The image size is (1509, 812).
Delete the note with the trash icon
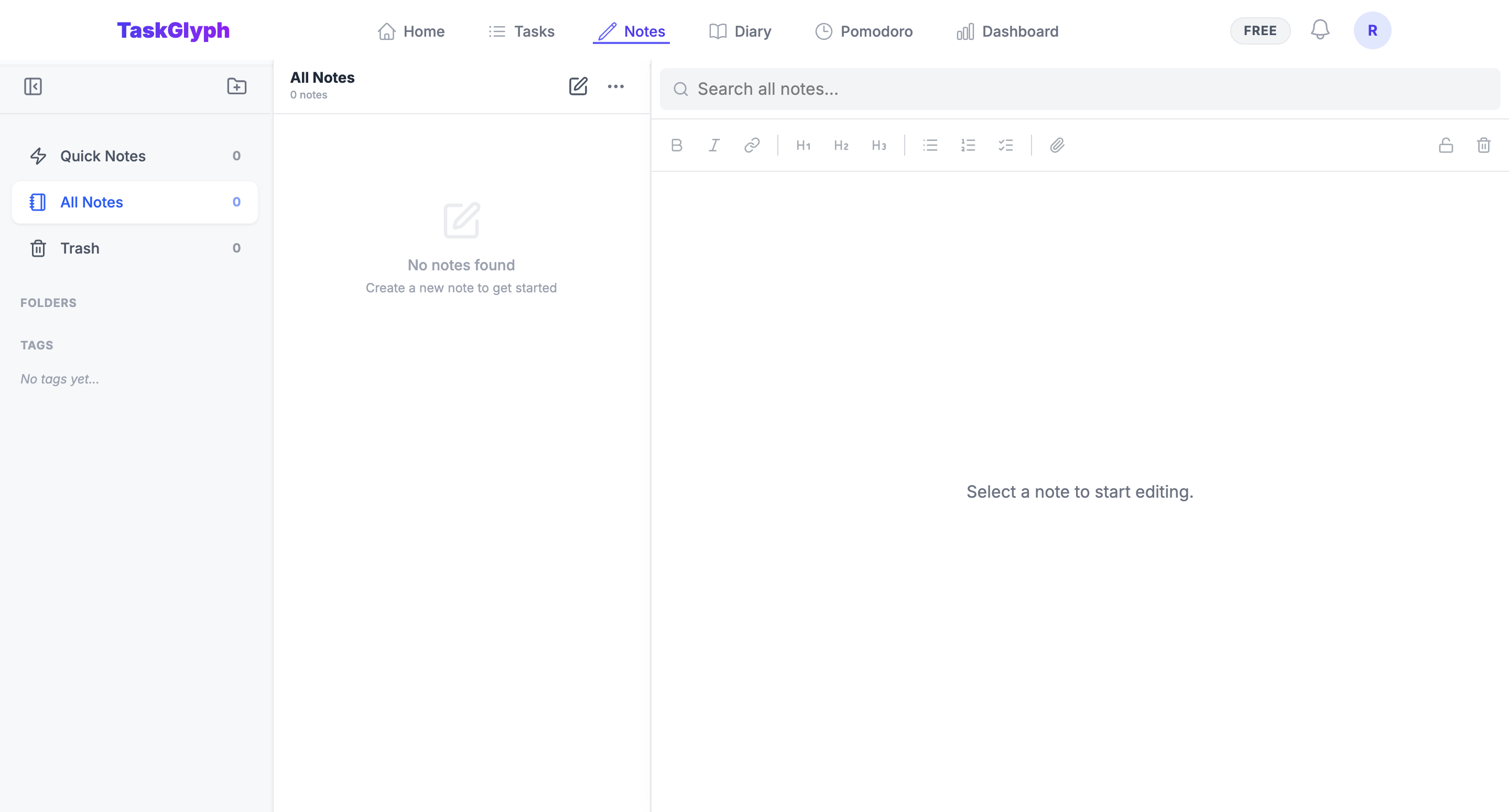coord(1483,145)
